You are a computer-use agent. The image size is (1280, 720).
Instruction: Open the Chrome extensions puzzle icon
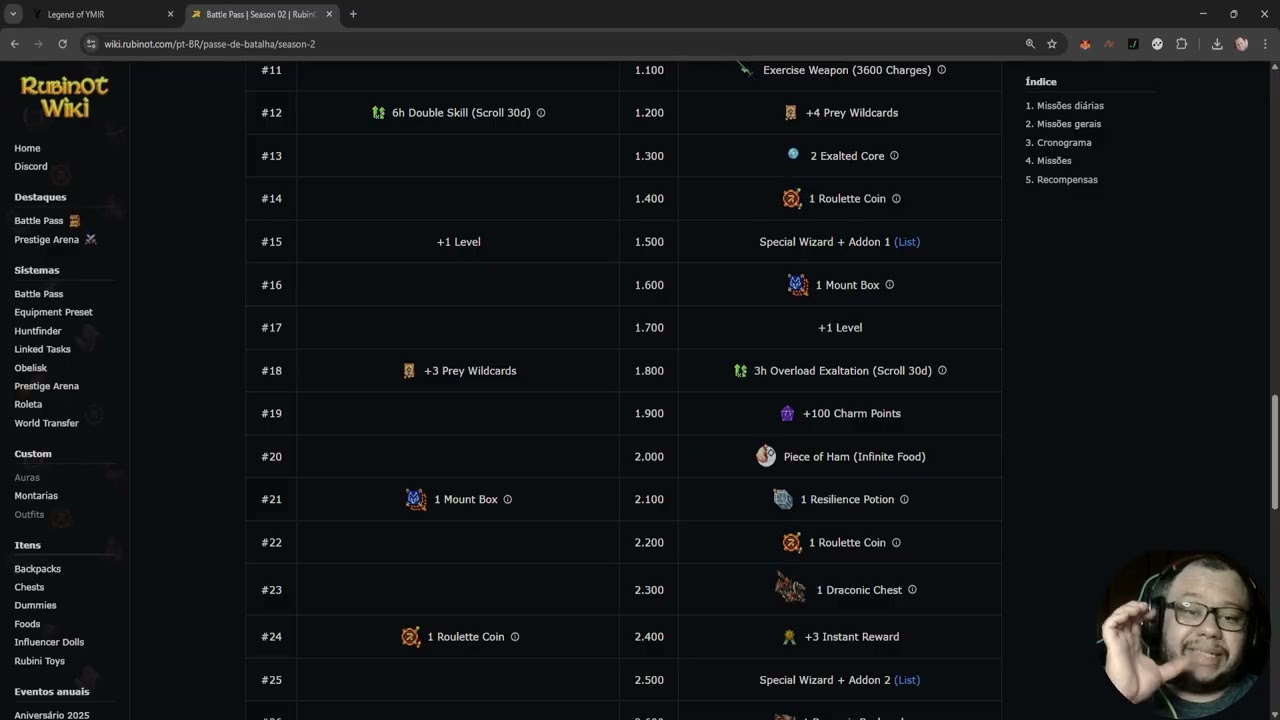click(x=1181, y=44)
